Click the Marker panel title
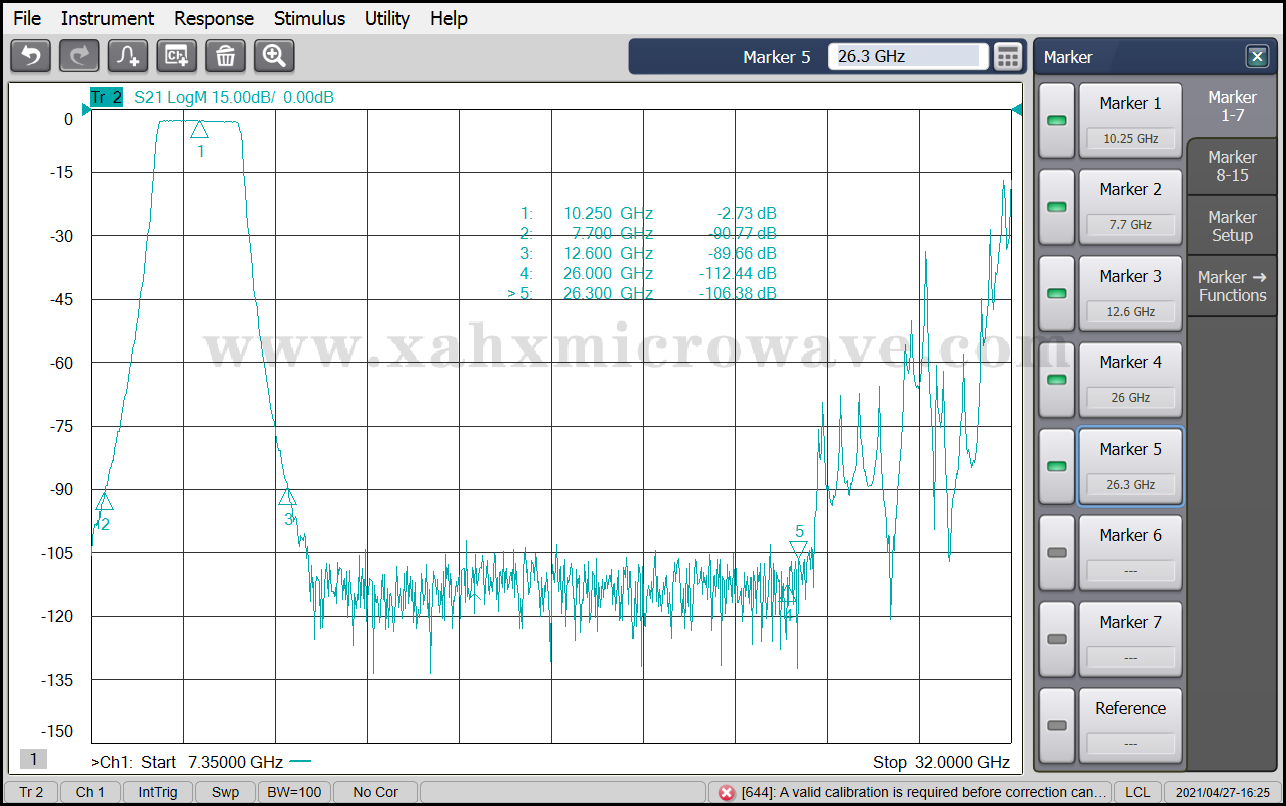Viewport: 1286px width, 806px height. [1068, 57]
